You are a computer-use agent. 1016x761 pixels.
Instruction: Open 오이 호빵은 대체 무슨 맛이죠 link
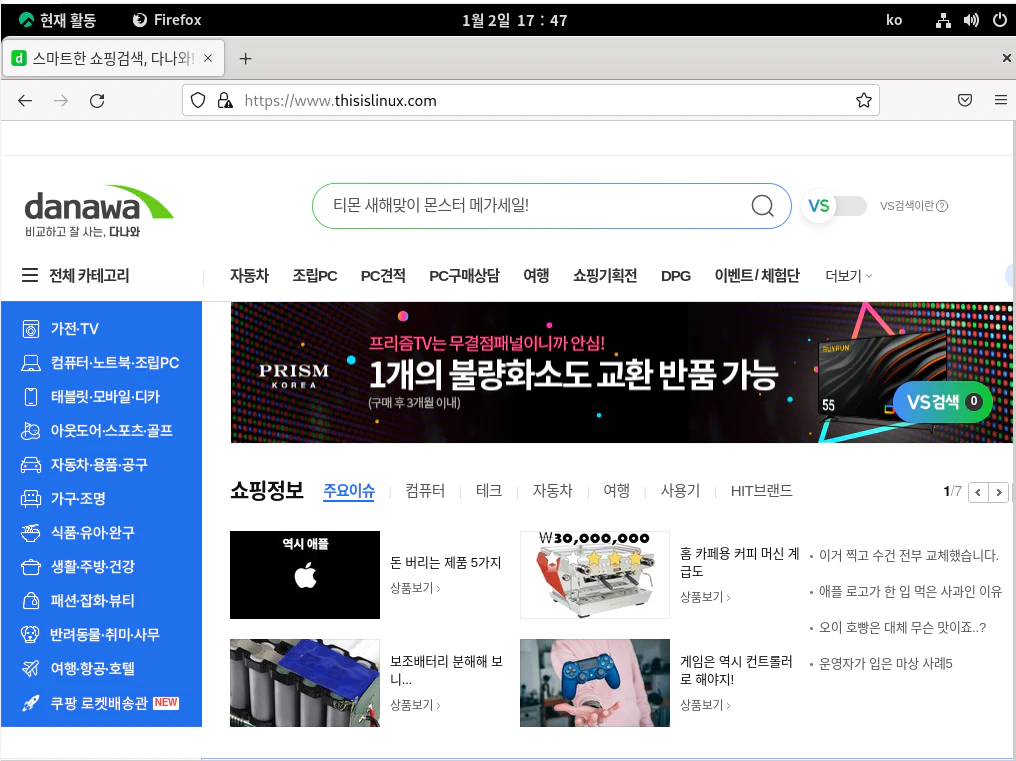(x=903, y=627)
